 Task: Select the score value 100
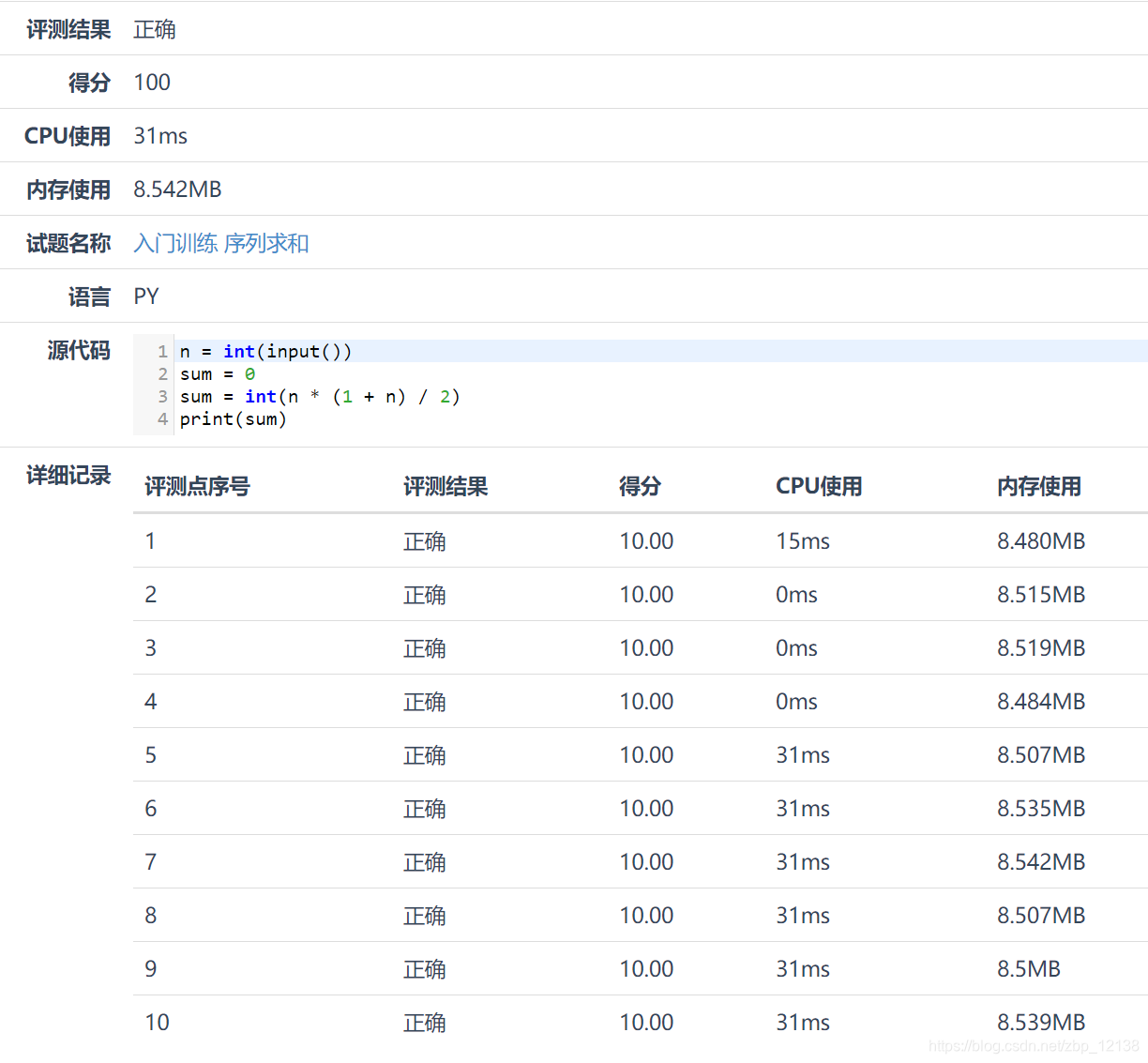(x=152, y=83)
